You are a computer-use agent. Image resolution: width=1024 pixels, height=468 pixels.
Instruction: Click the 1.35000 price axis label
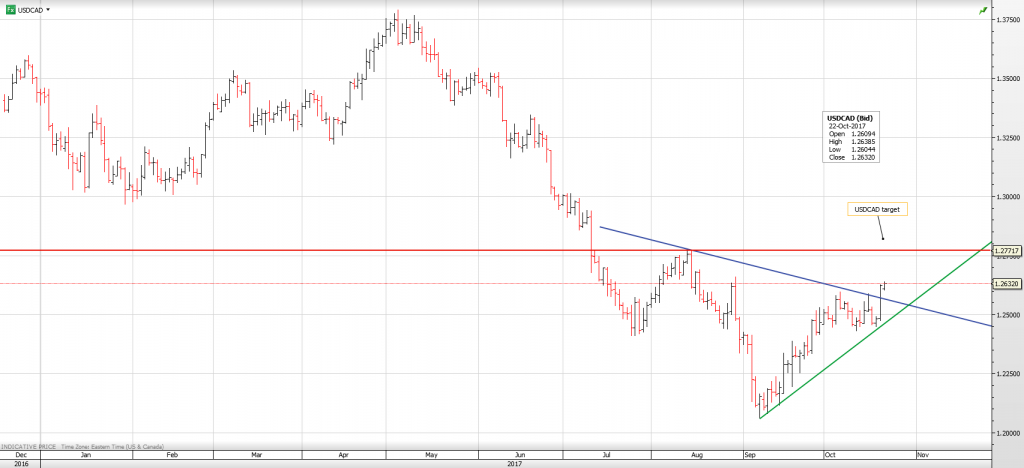[1007, 78]
